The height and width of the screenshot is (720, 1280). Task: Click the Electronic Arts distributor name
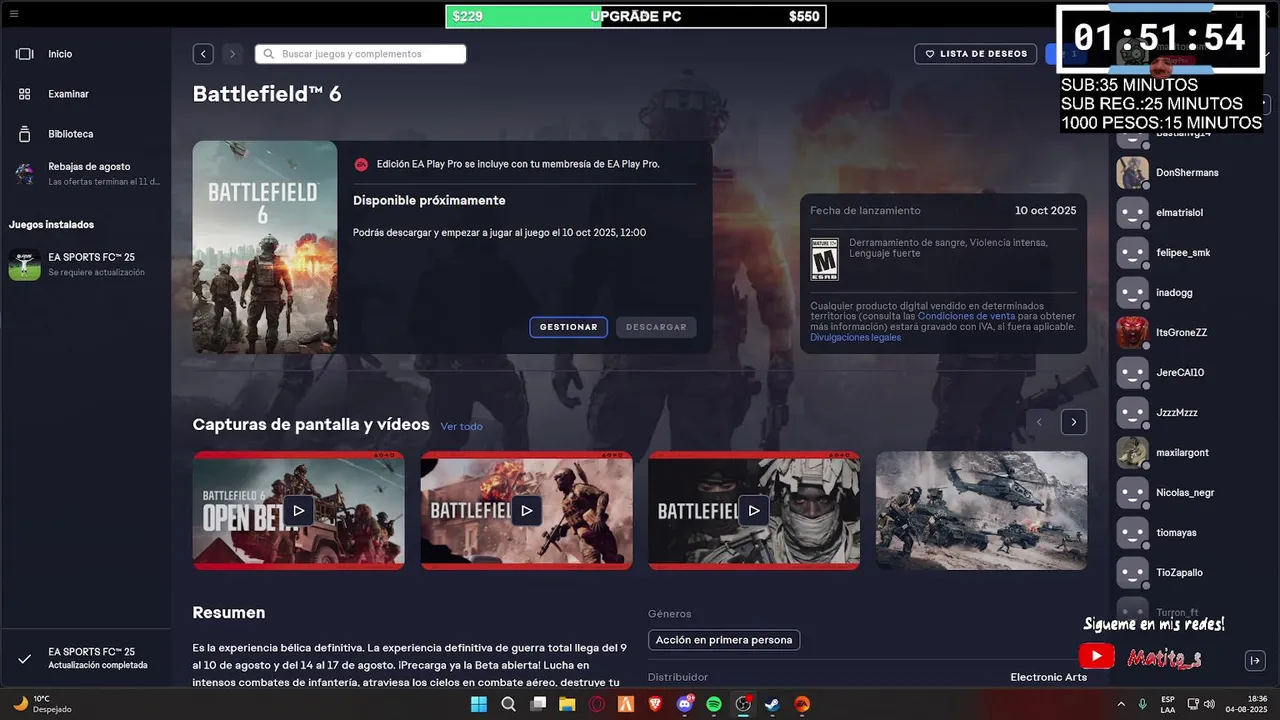click(1048, 677)
